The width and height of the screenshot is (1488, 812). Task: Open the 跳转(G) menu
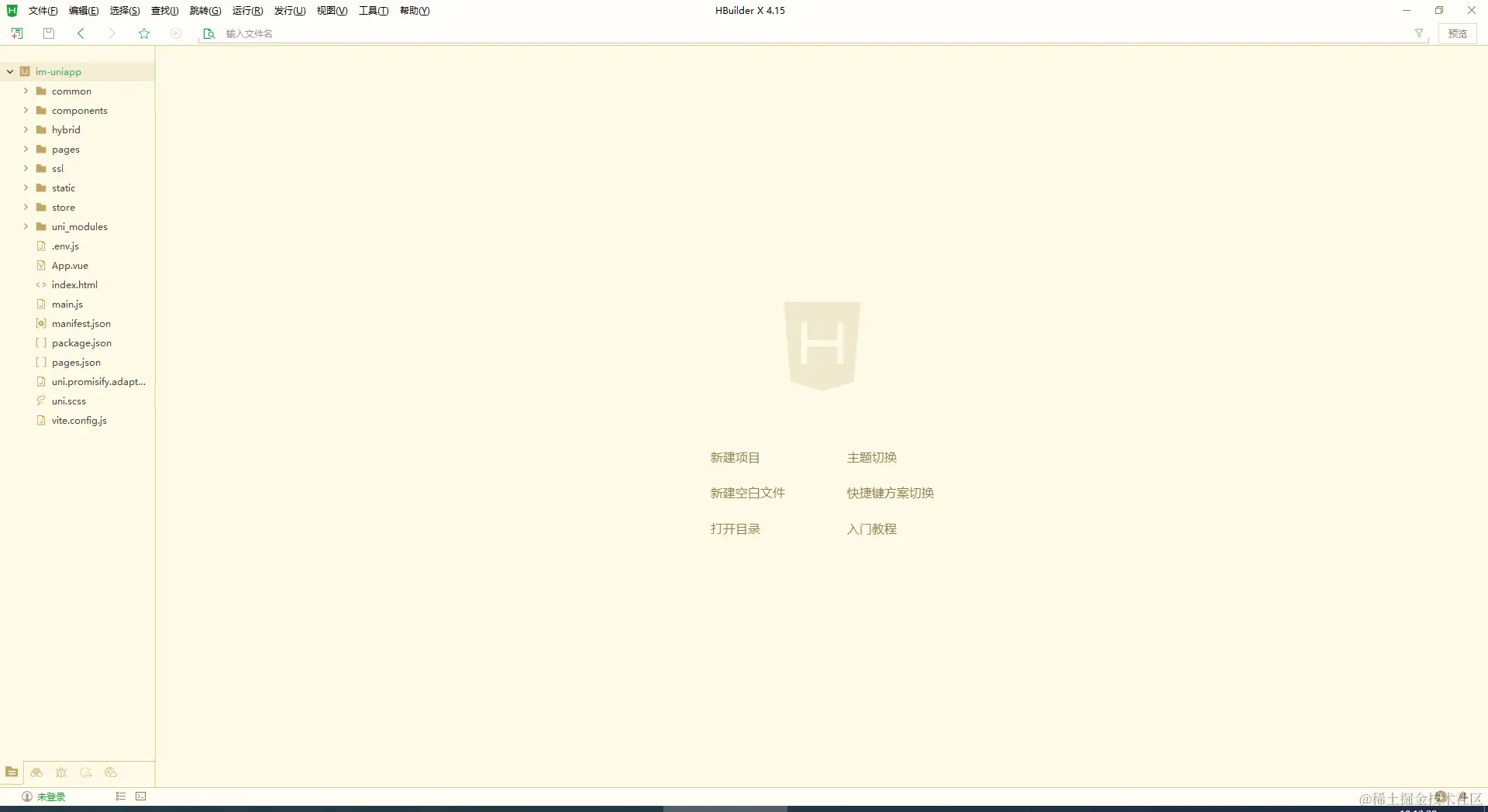point(205,11)
